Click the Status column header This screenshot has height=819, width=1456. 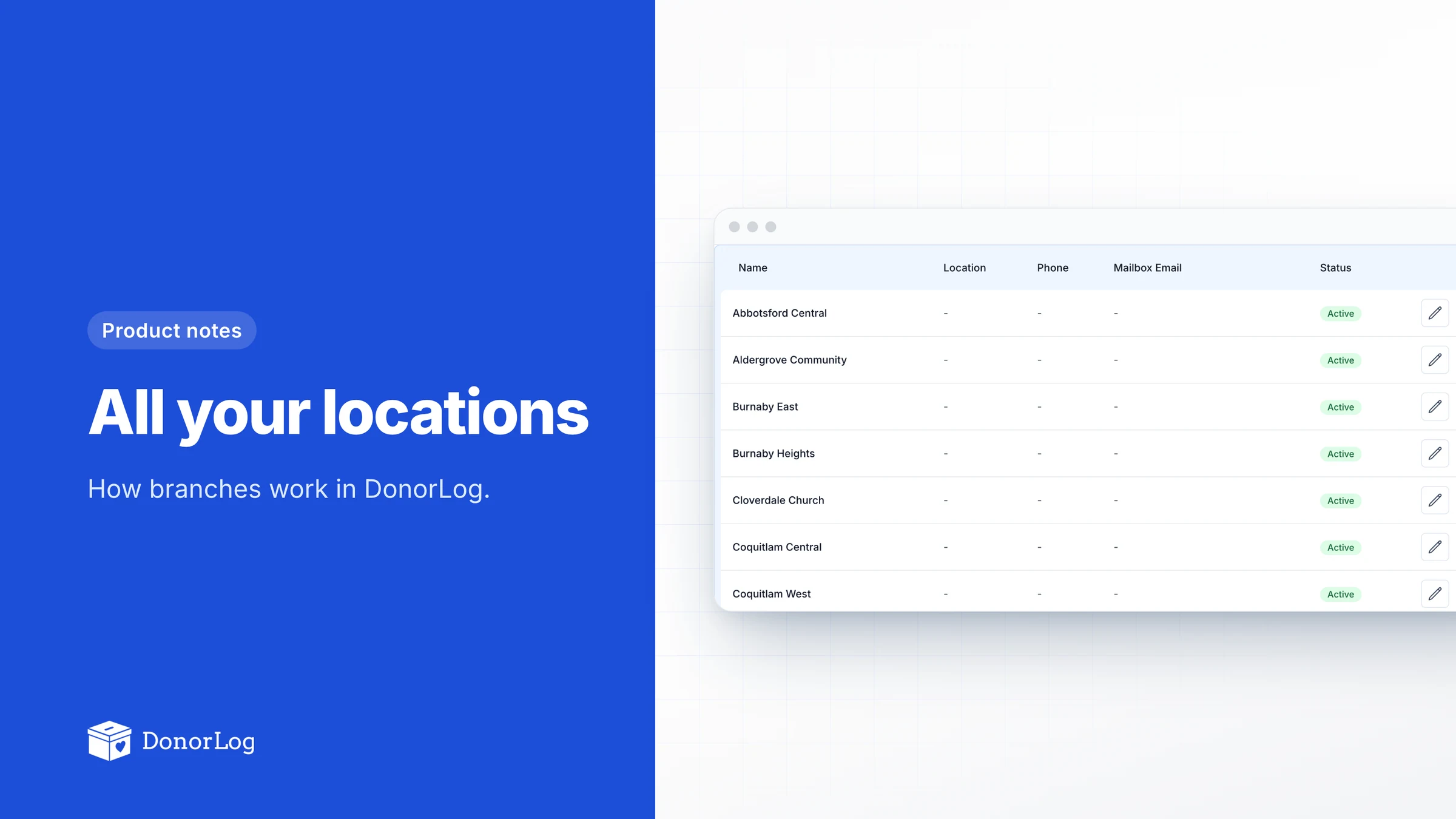[1335, 268]
